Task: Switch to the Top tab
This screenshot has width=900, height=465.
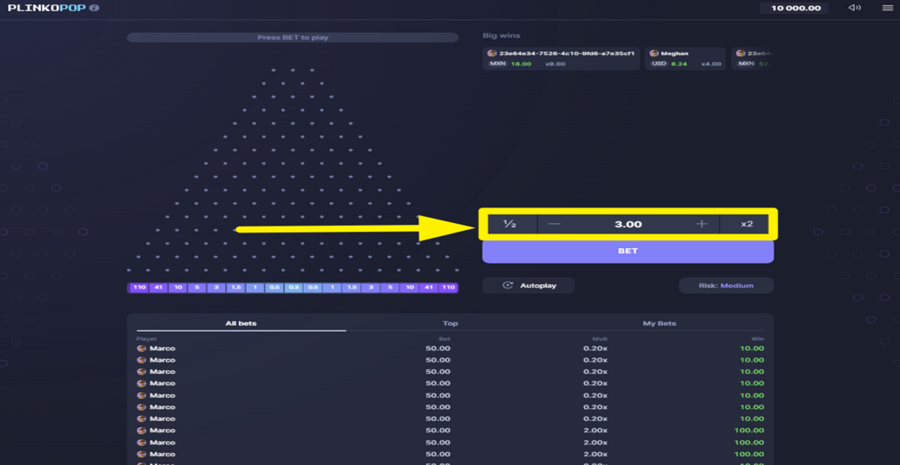Action: 451,323
